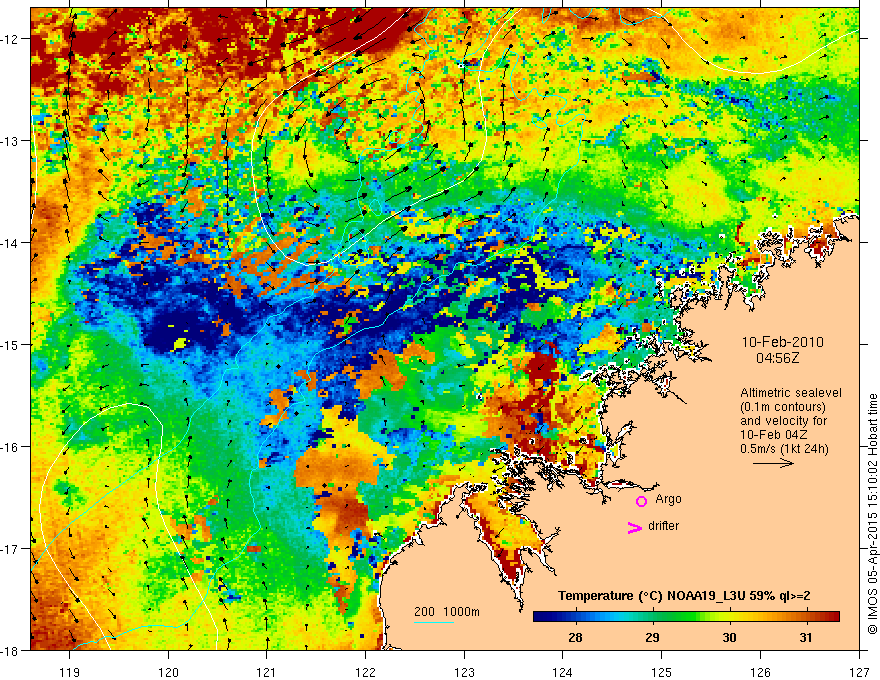The width and height of the screenshot is (880, 680).
Task: Click the temperature color bar legend
Action: 686,616
